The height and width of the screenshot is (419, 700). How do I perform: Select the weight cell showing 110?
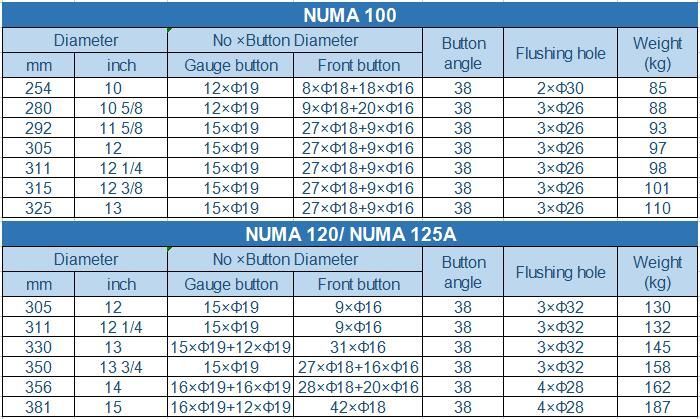click(658, 208)
